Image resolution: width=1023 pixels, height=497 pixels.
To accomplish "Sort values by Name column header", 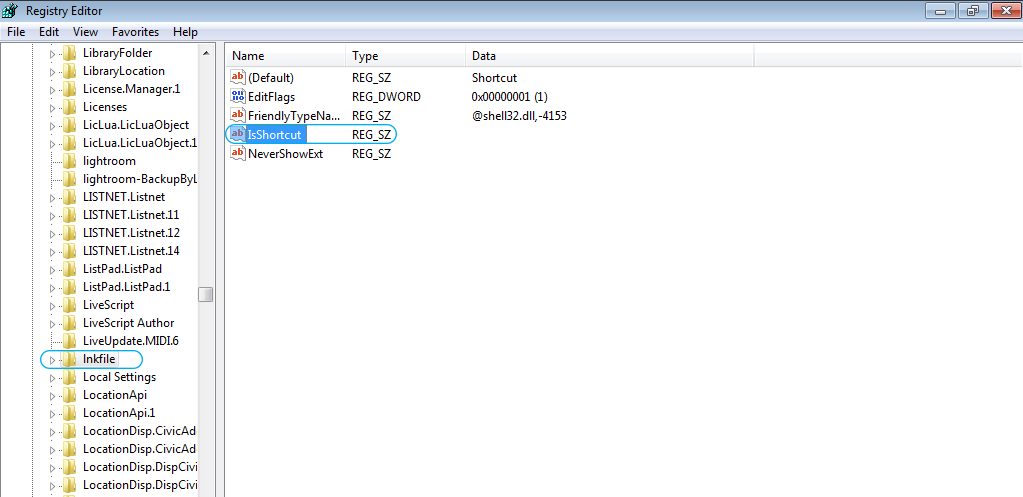I will (285, 56).
